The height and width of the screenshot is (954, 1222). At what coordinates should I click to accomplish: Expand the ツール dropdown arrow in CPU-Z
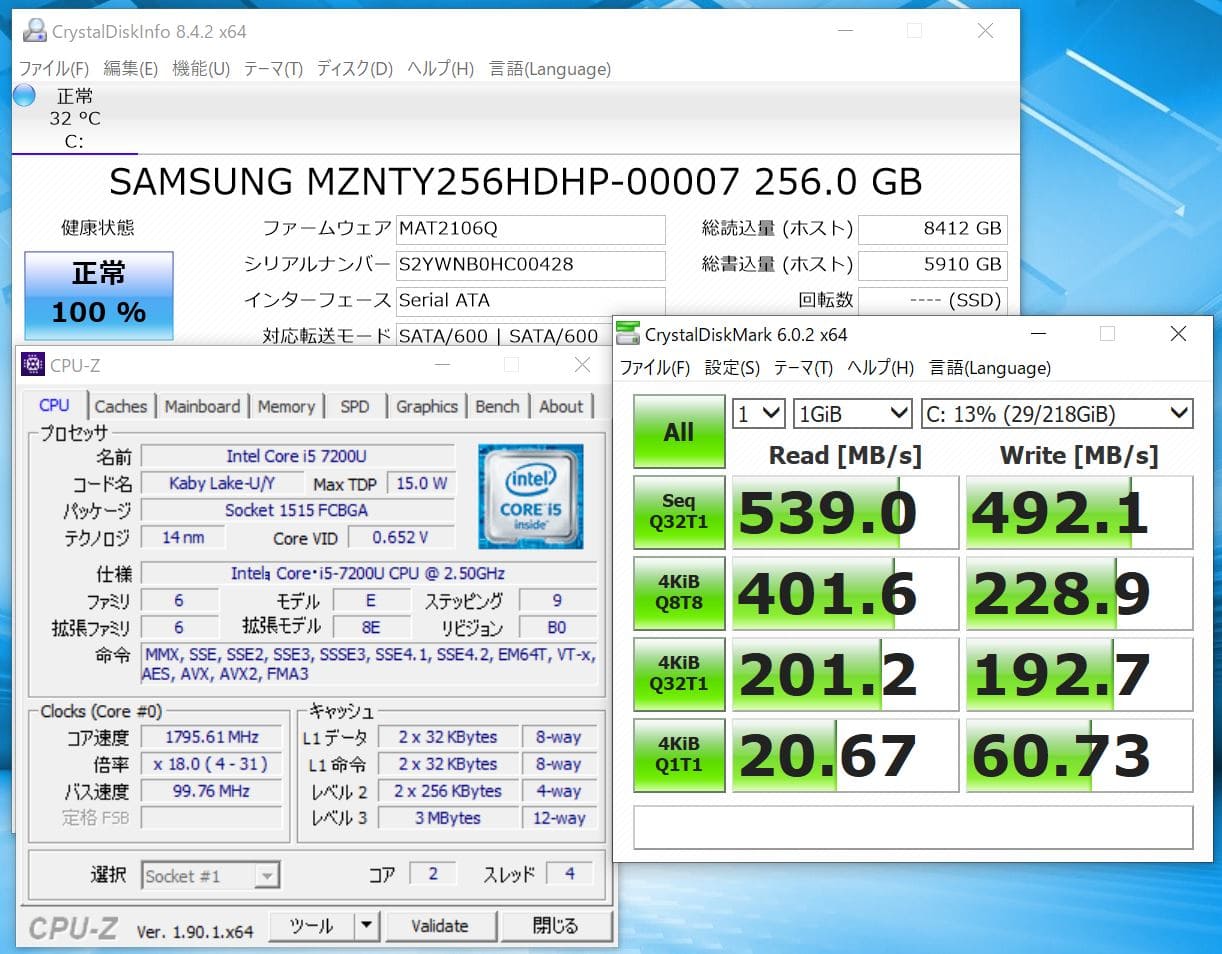click(x=367, y=926)
